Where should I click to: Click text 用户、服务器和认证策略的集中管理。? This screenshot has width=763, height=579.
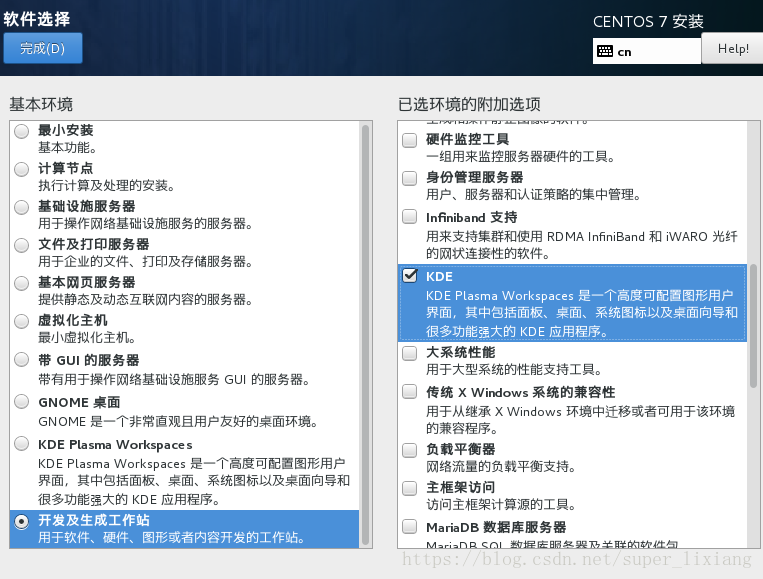click(533, 195)
